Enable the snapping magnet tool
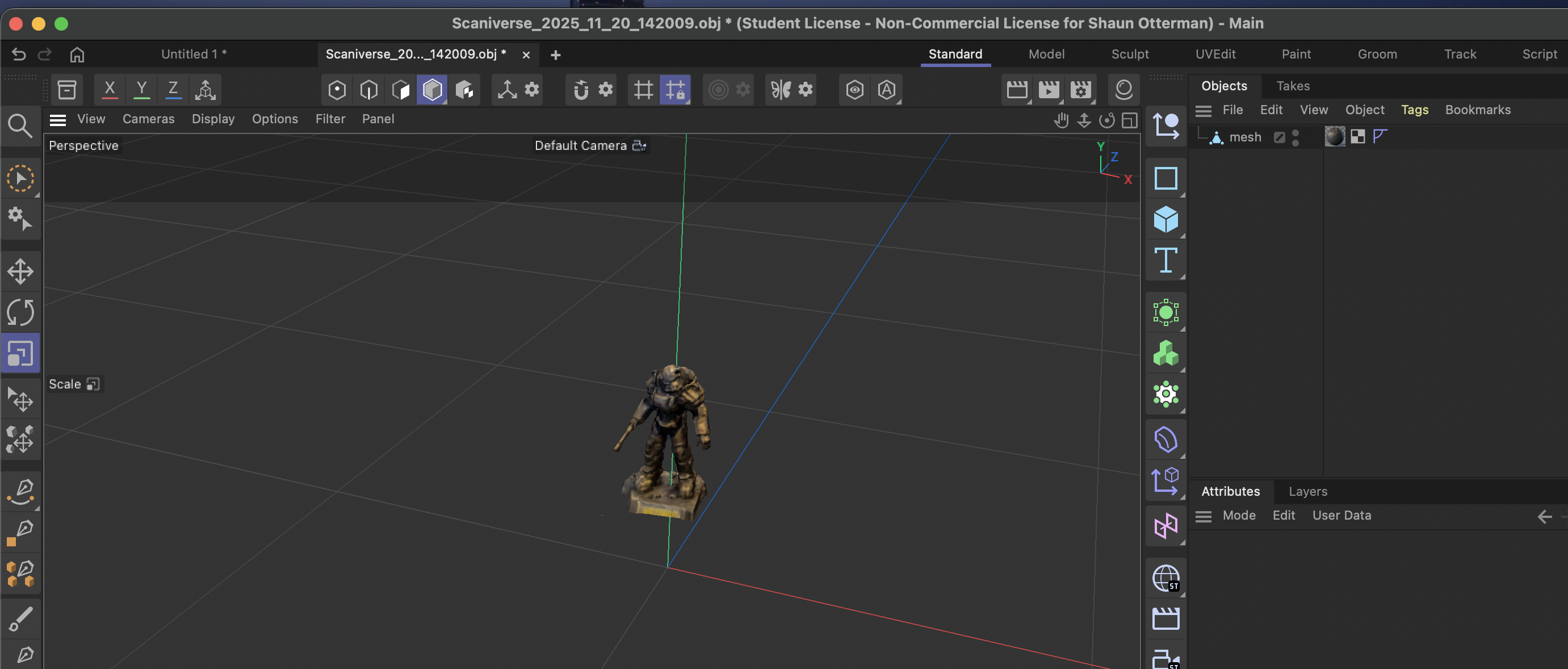1568x669 pixels. click(580, 90)
